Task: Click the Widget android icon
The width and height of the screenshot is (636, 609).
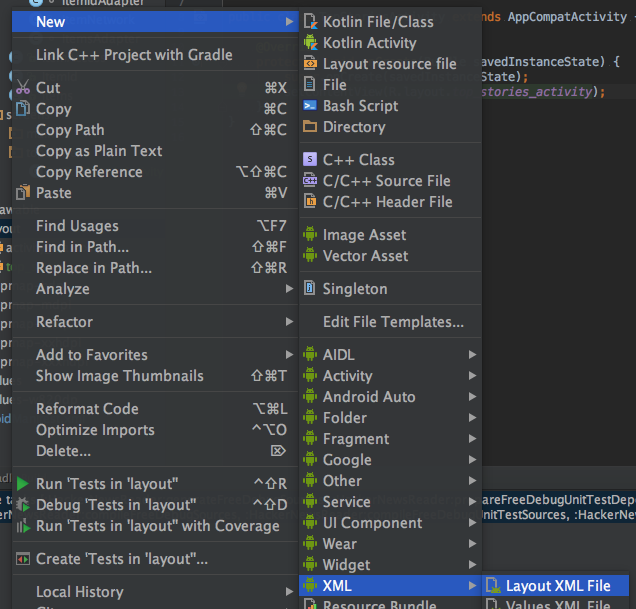Action: (310, 564)
